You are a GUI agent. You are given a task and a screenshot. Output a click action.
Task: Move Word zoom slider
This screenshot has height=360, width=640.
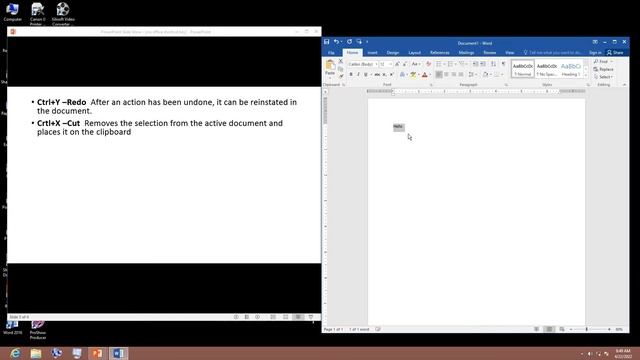coord(587,329)
